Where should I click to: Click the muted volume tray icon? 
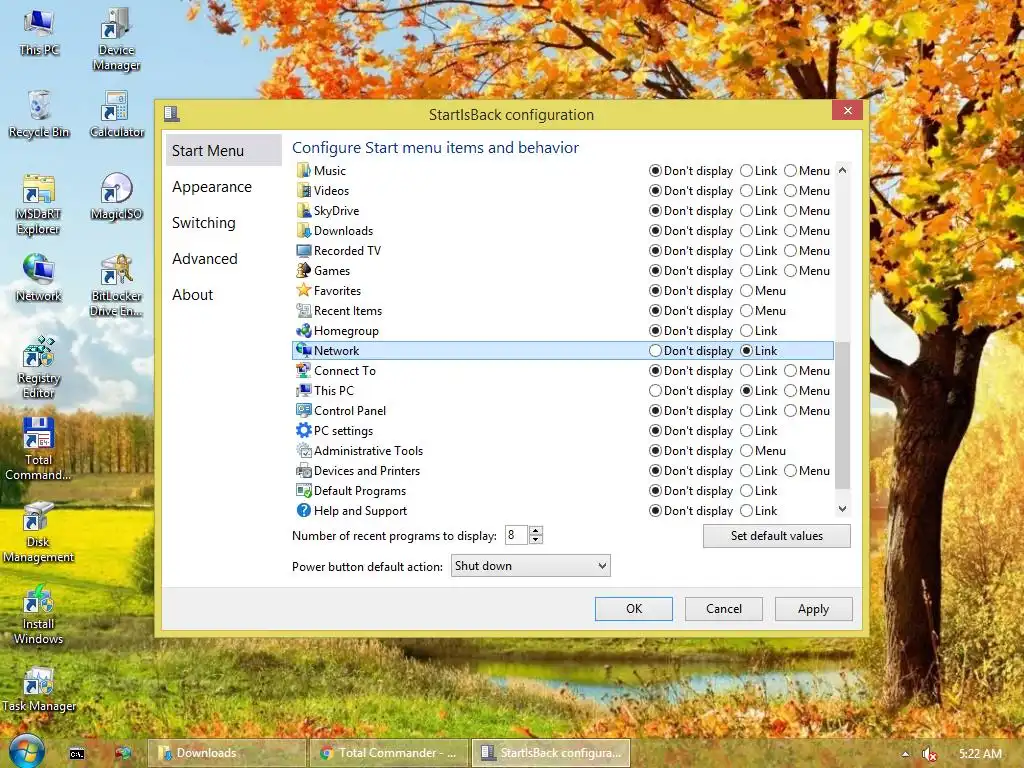tap(929, 754)
